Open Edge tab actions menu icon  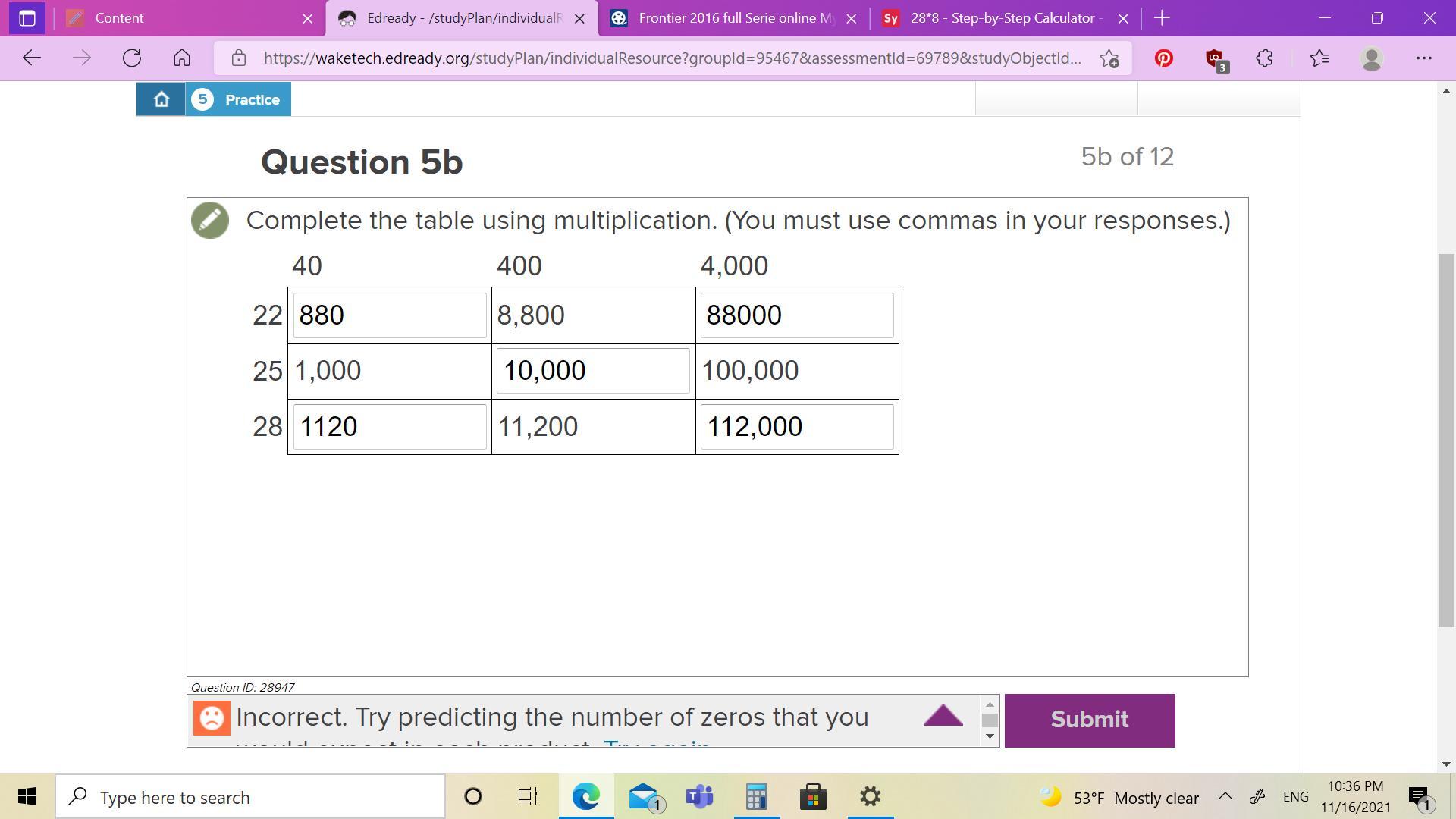27,18
